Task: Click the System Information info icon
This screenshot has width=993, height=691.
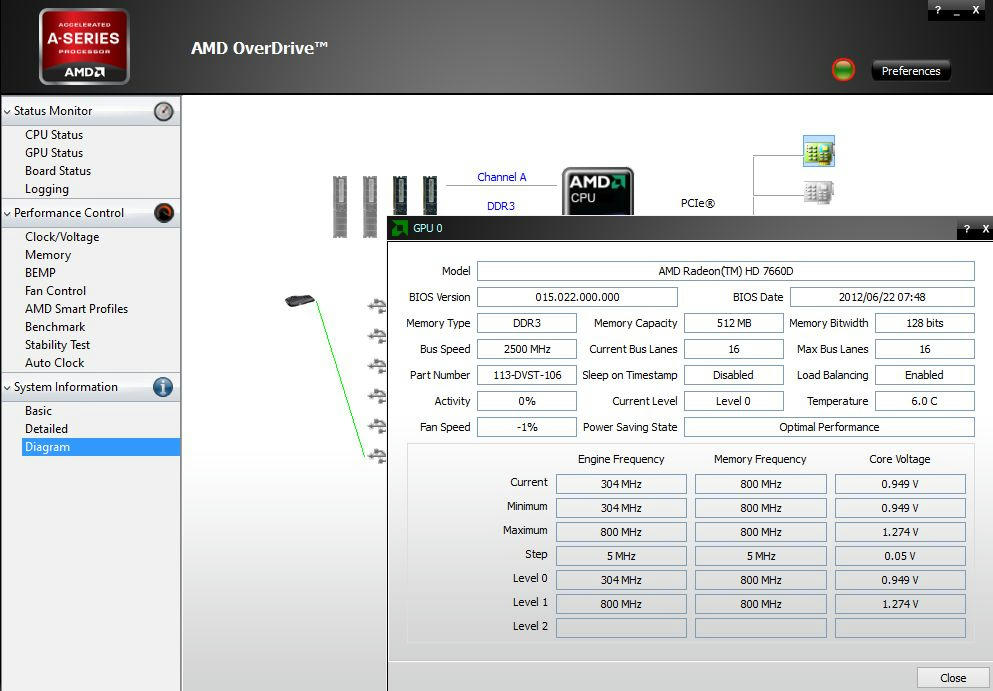Action: (x=163, y=387)
